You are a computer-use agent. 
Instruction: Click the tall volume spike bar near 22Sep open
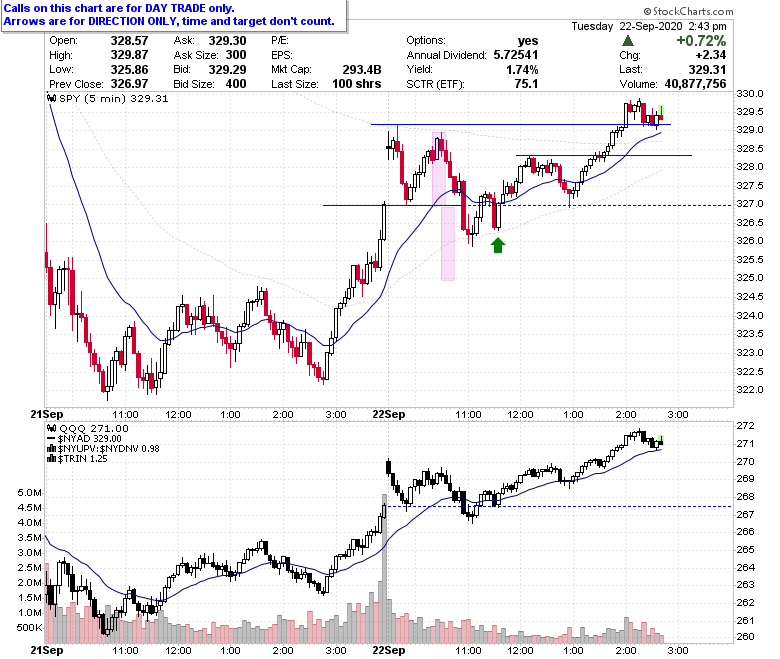[384, 568]
